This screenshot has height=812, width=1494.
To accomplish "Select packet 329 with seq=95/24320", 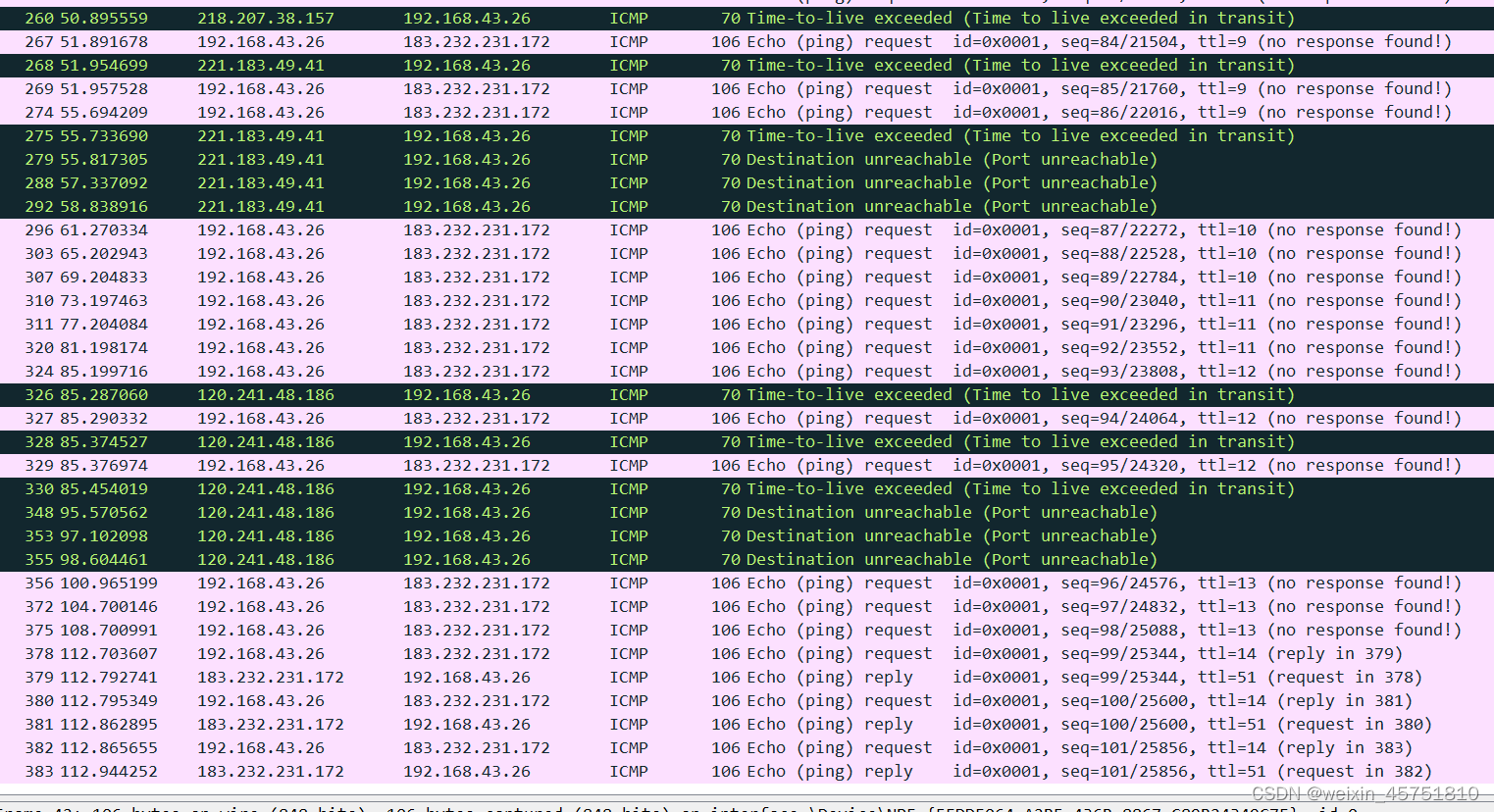I will [747, 466].
